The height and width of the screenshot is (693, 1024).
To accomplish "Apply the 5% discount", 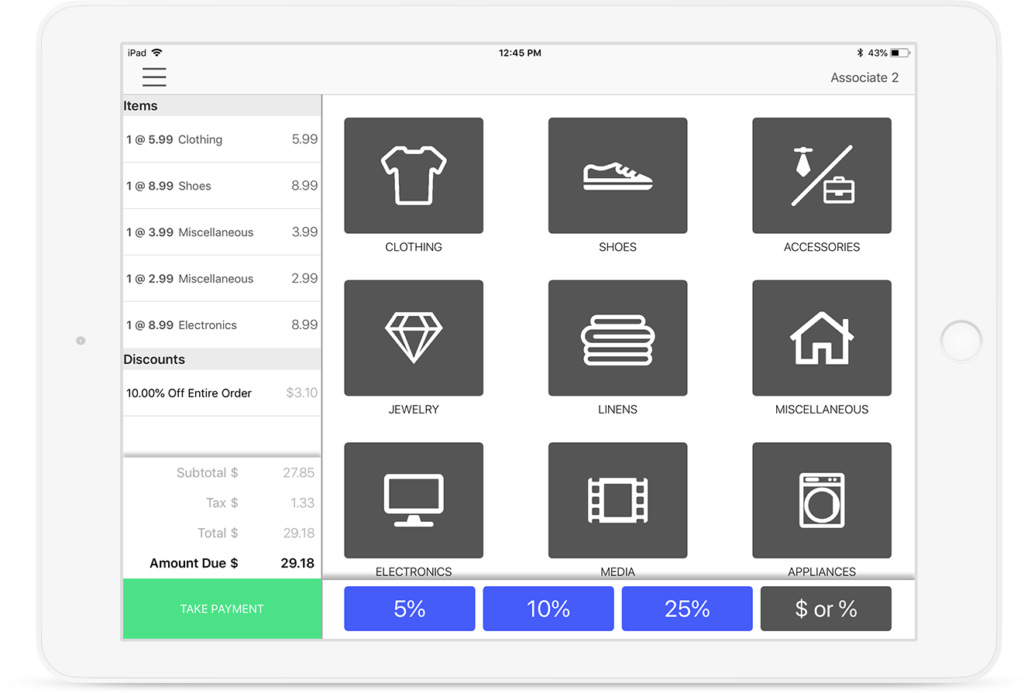I will [x=409, y=608].
